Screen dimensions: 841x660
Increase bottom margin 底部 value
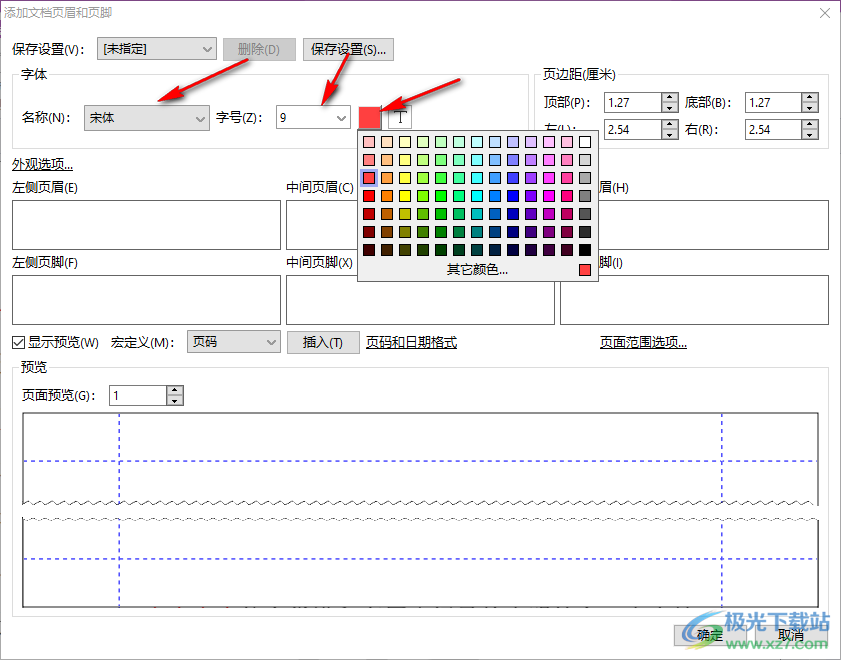point(810,98)
